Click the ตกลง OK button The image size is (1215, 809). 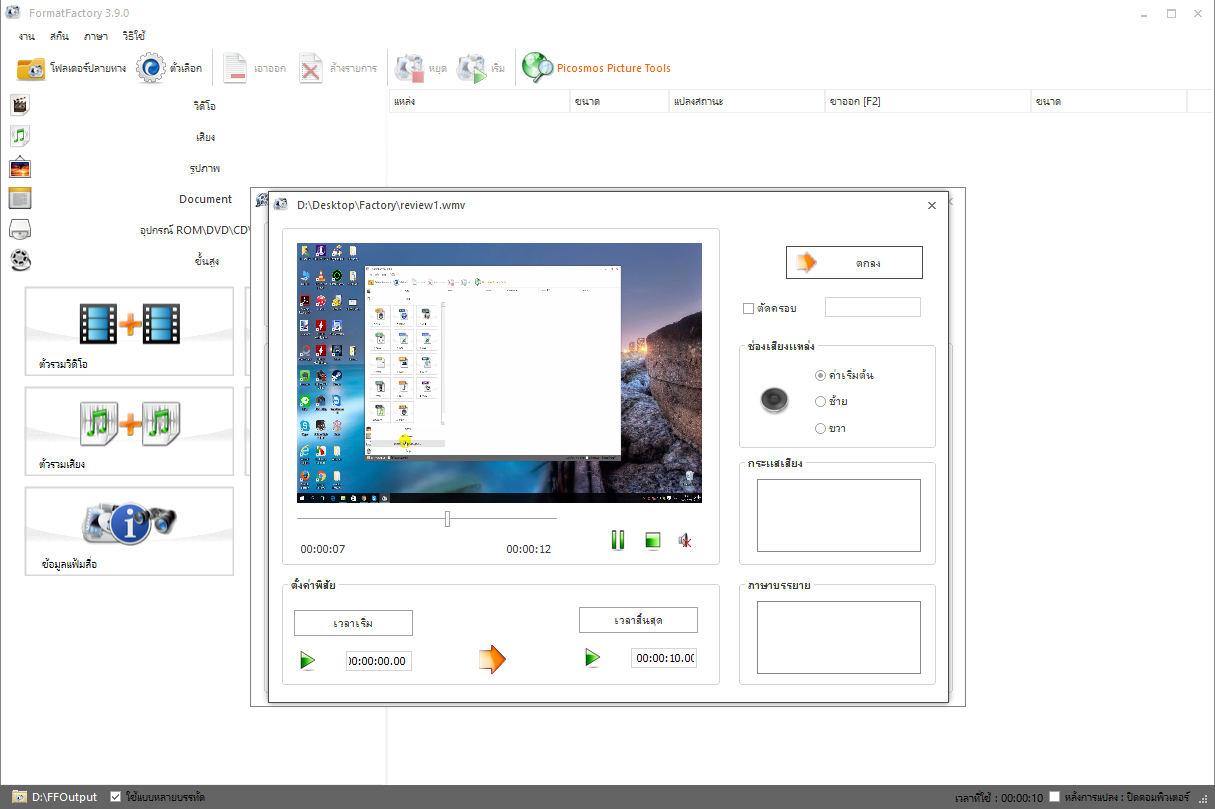[854, 263]
